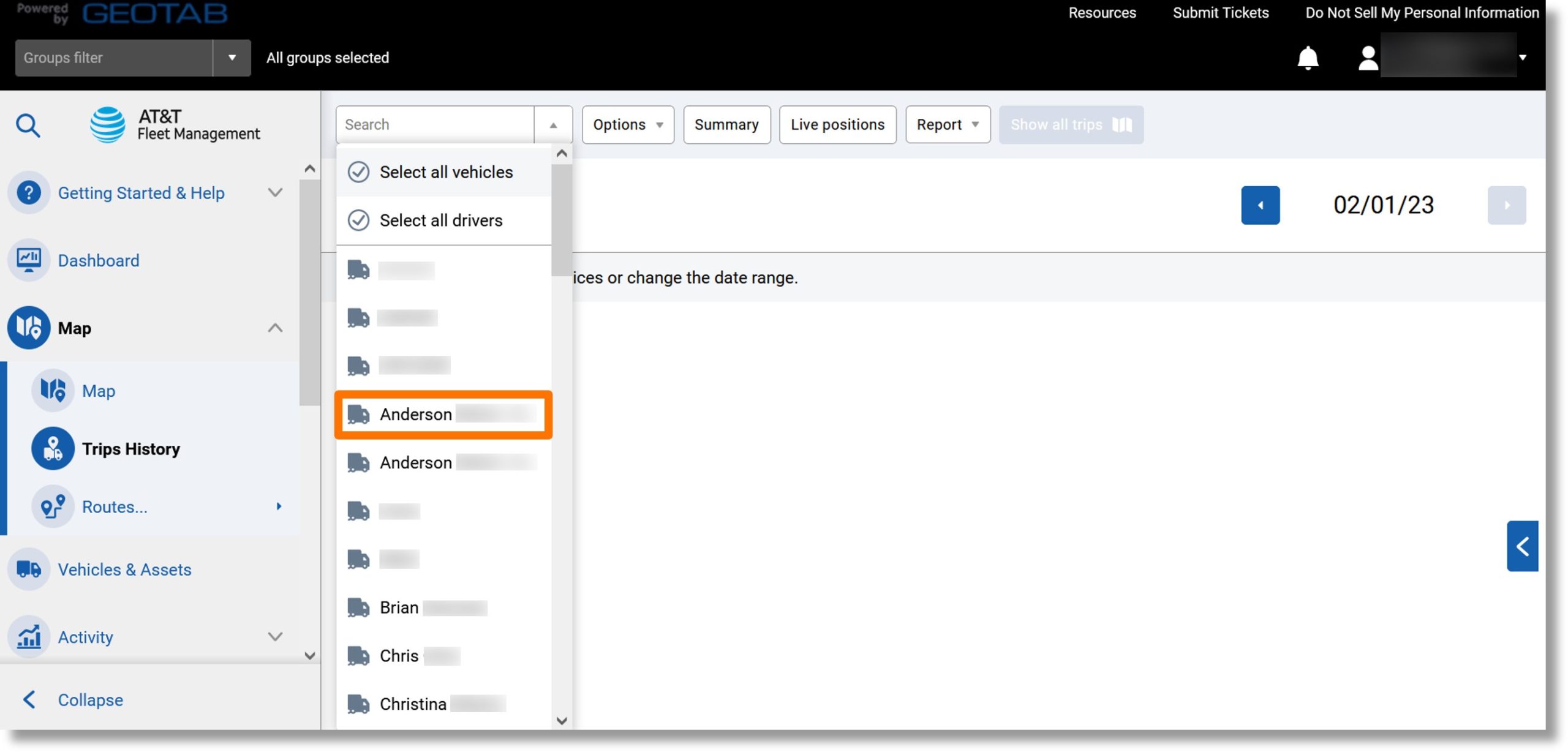
Task: Click the Dashboard icon in sidebar
Action: pyautogui.click(x=28, y=260)
